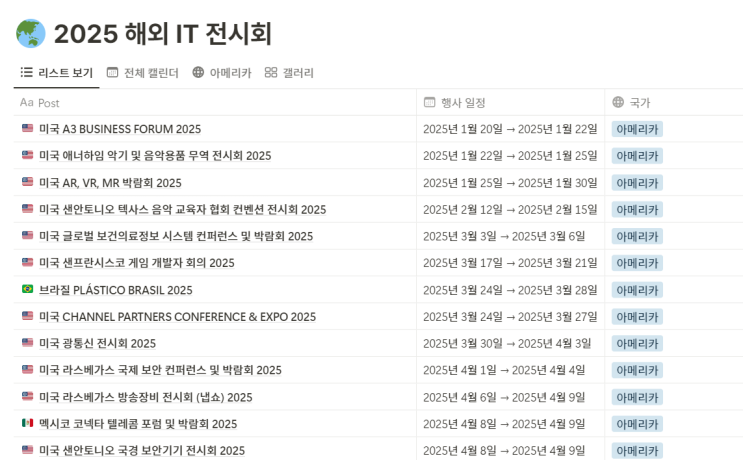Click the globe emoji page icon

(31, 34)
